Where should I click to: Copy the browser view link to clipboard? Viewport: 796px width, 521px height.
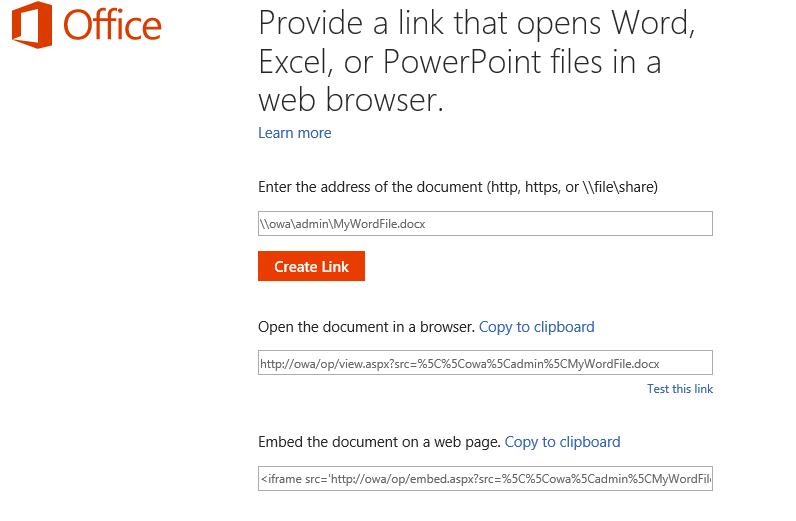coord(537,327)
